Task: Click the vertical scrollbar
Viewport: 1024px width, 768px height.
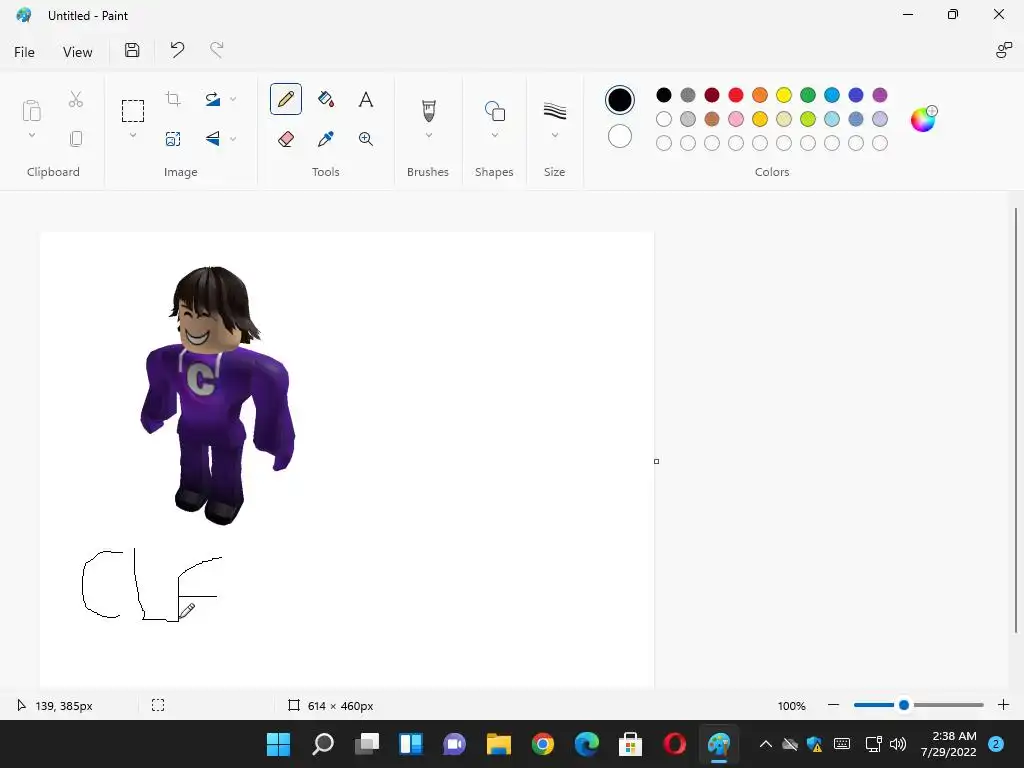Action: tap(1016, 420)
